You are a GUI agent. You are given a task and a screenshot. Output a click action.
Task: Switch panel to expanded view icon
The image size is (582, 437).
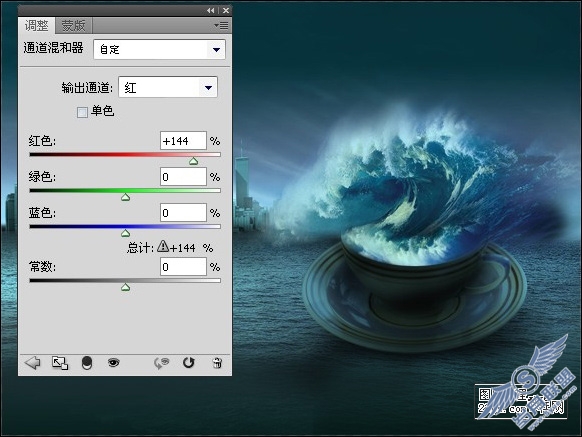[x=60, y=363]
